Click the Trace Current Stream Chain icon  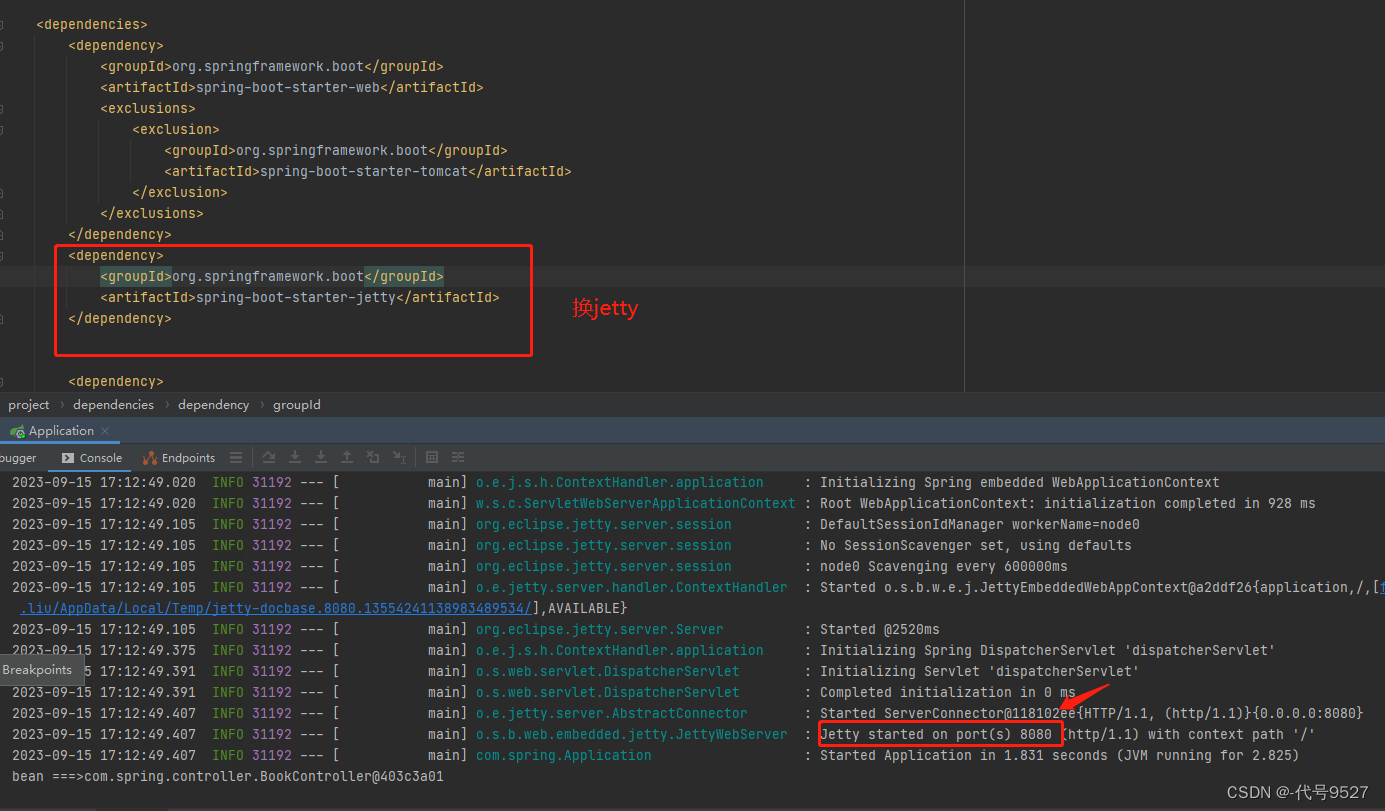coord(459,457)
